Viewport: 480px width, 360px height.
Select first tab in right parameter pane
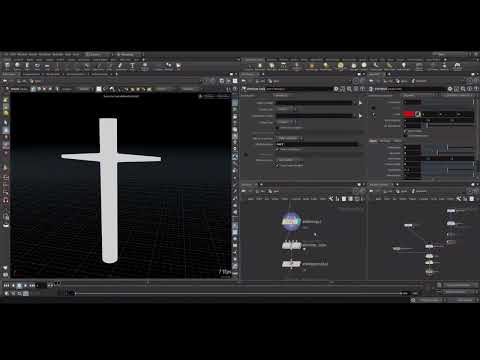coord(373,141)
